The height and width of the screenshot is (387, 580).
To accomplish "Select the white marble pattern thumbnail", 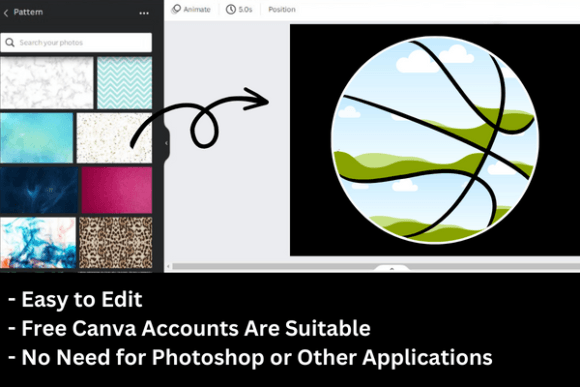I will click(47, 83).
